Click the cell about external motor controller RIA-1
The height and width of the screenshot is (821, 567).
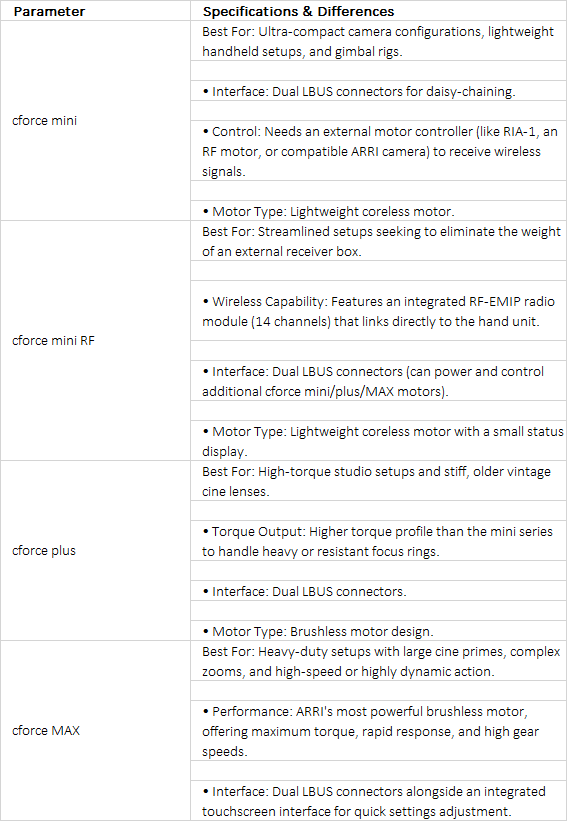click(x=379, y=151)
